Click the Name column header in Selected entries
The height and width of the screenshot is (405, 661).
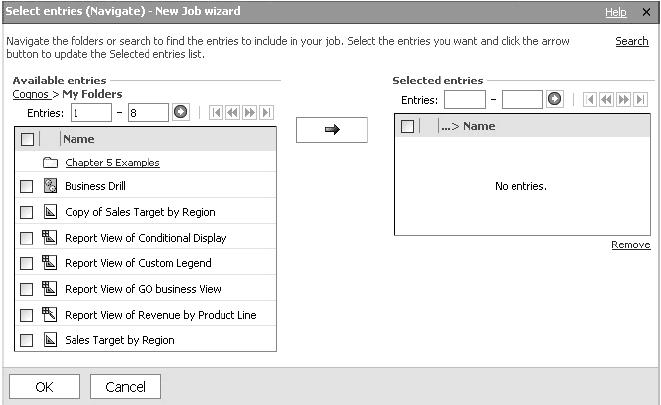click(479, 126)
